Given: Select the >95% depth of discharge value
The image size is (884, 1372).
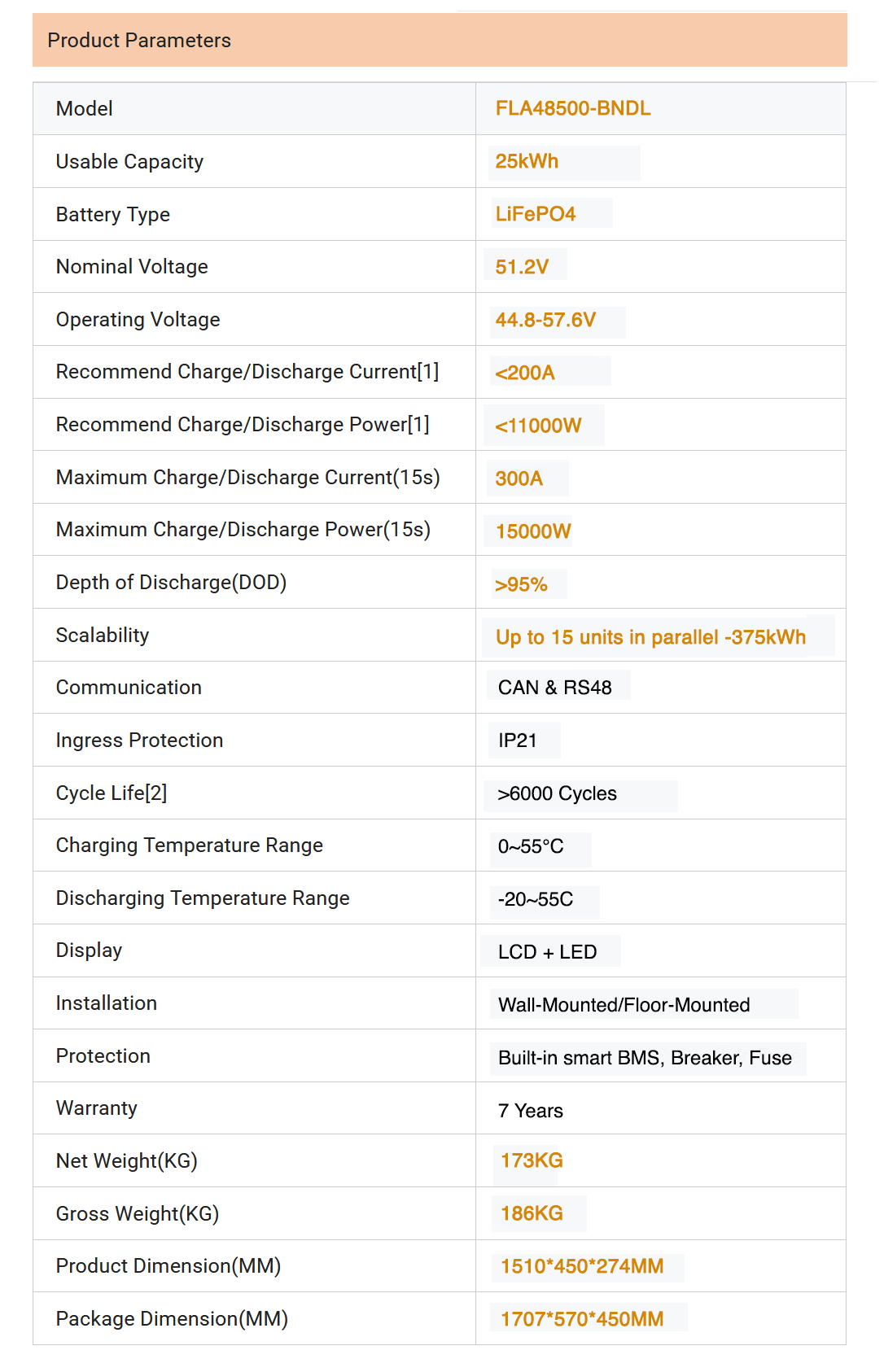Looking at the screenshot, I should pyautogui.click(x=521, y=584).
